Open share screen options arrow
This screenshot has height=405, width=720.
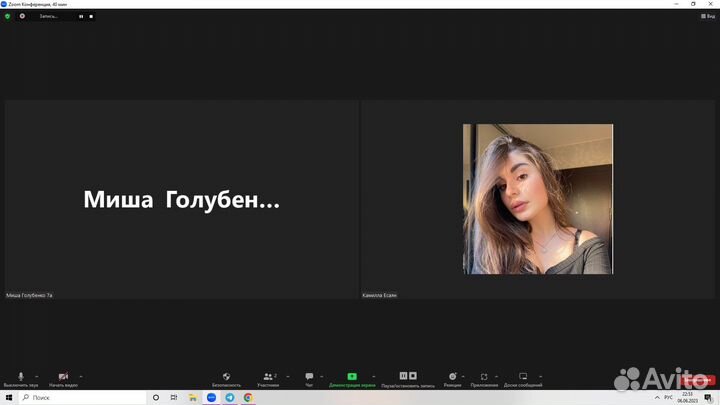point(373,377)
